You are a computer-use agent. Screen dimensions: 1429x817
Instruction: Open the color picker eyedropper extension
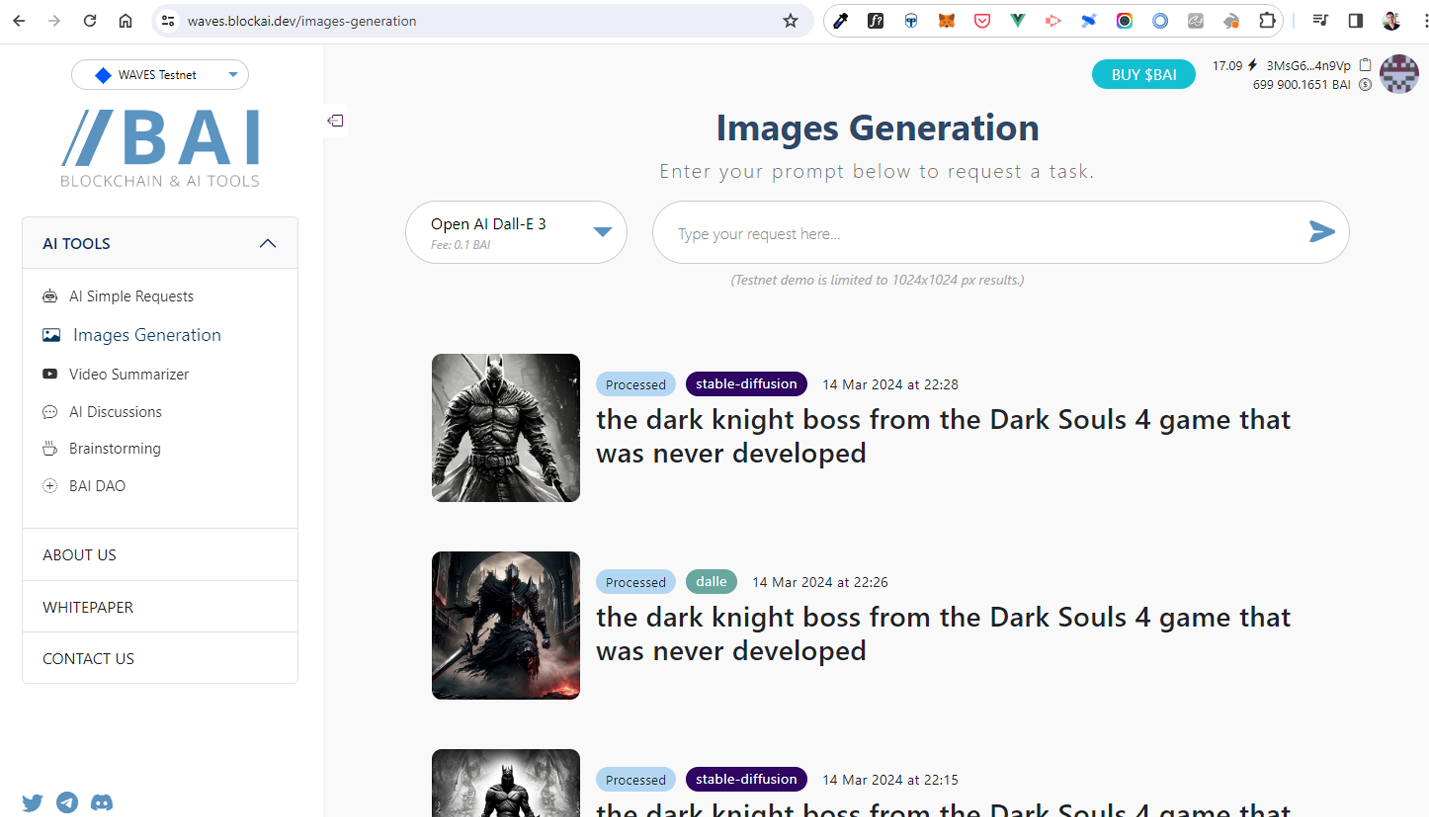840,21
